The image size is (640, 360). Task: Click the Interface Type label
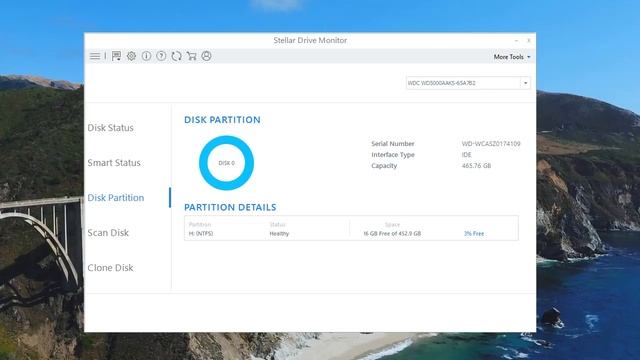point(393,155)
